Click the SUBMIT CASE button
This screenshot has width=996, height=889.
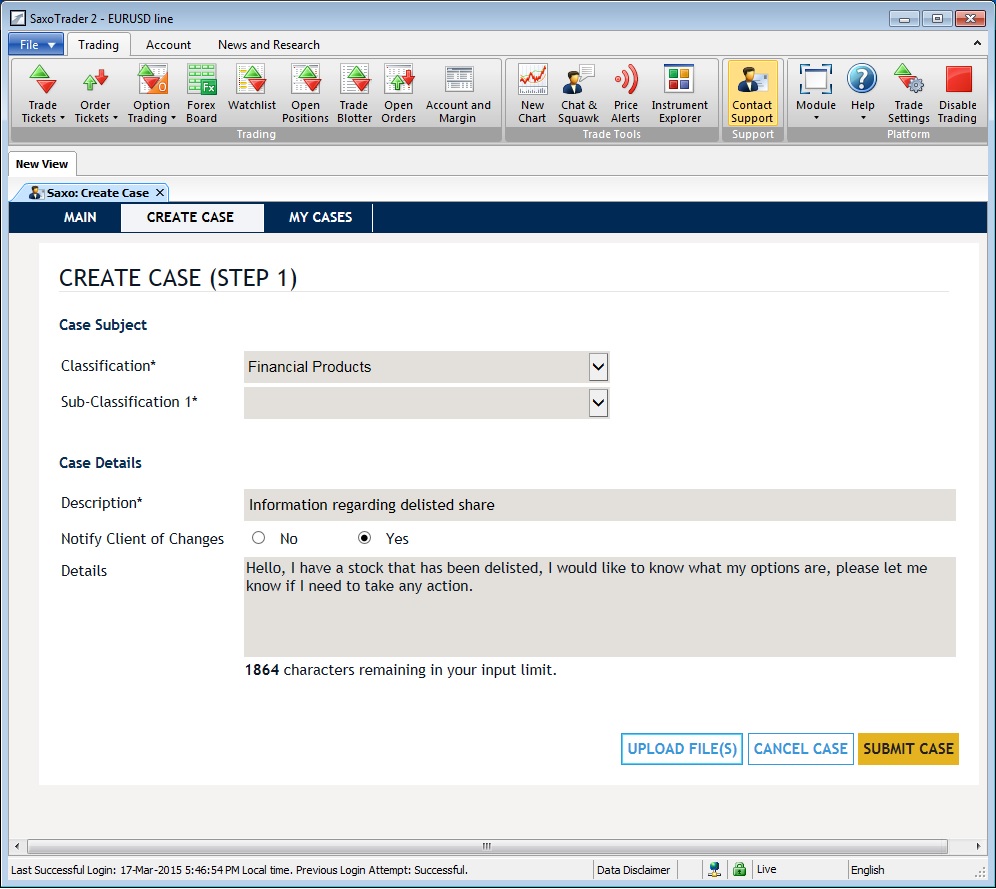908,749
